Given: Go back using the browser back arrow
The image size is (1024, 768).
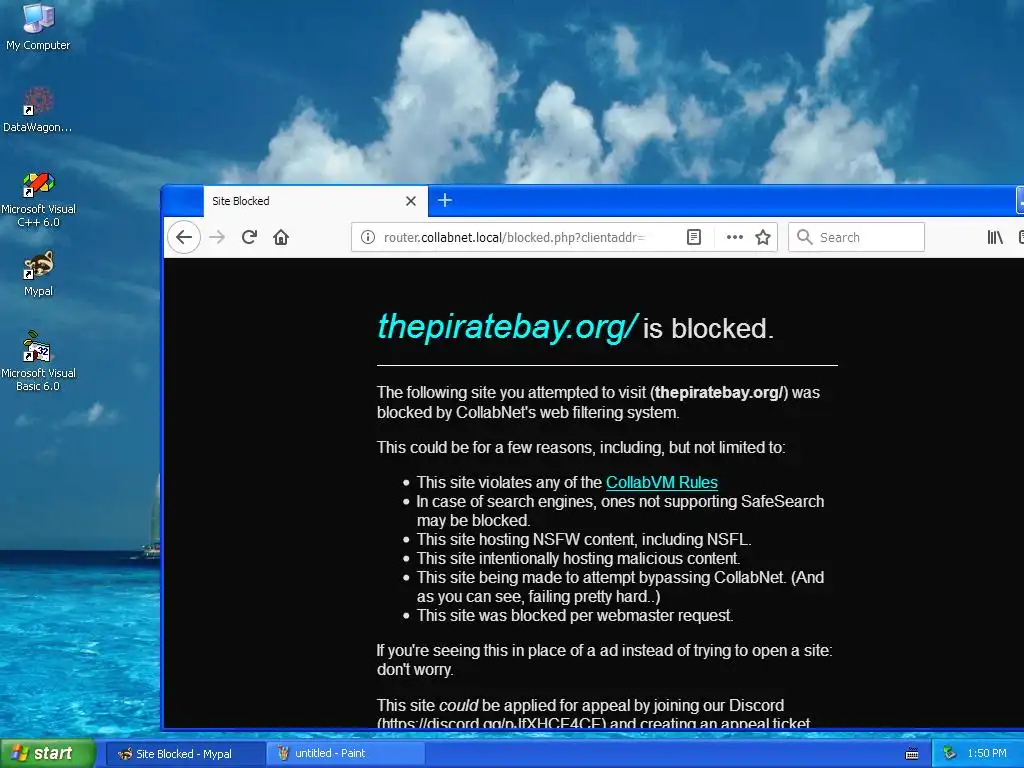Looking at the screenshot, I should coord(184,237).
